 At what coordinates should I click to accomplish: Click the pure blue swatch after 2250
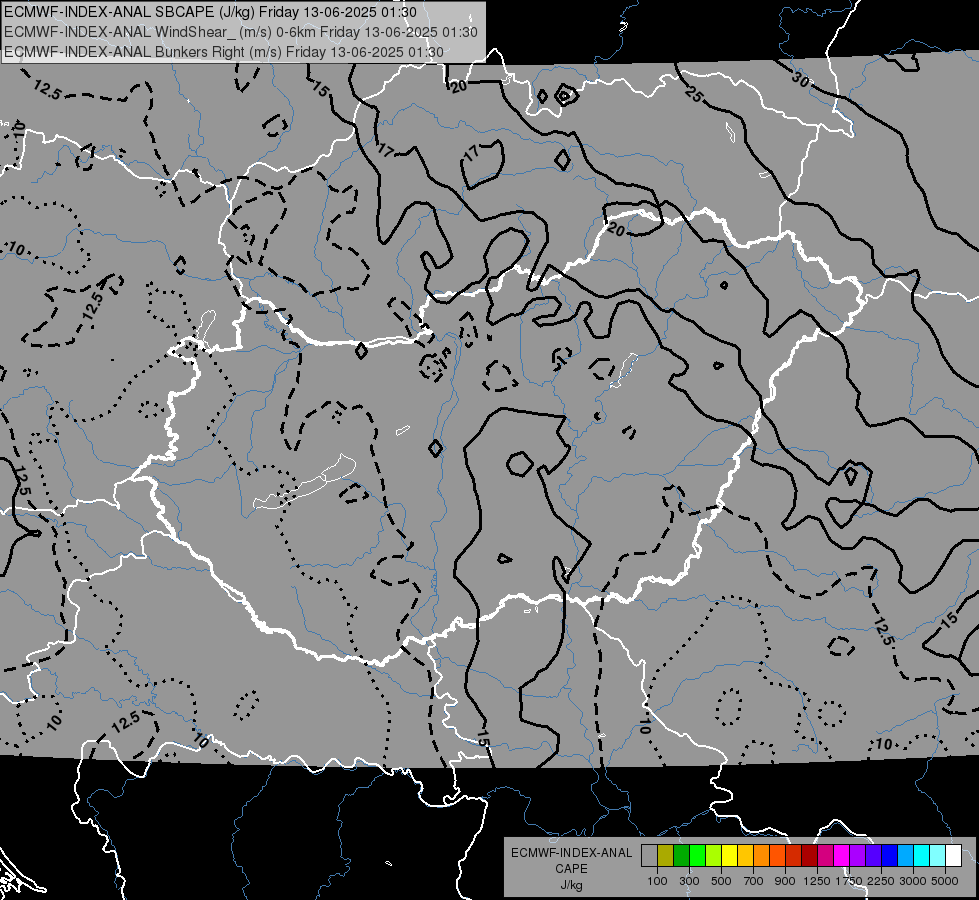889,856
